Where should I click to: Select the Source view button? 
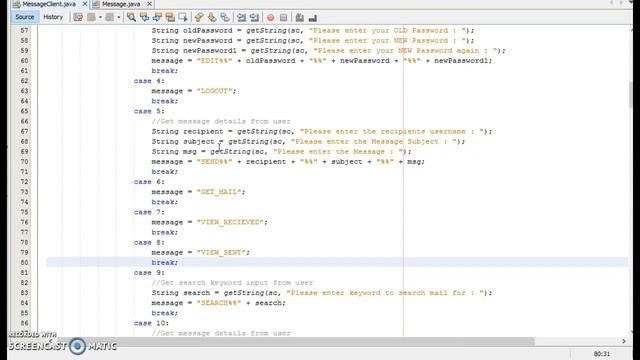24,17
